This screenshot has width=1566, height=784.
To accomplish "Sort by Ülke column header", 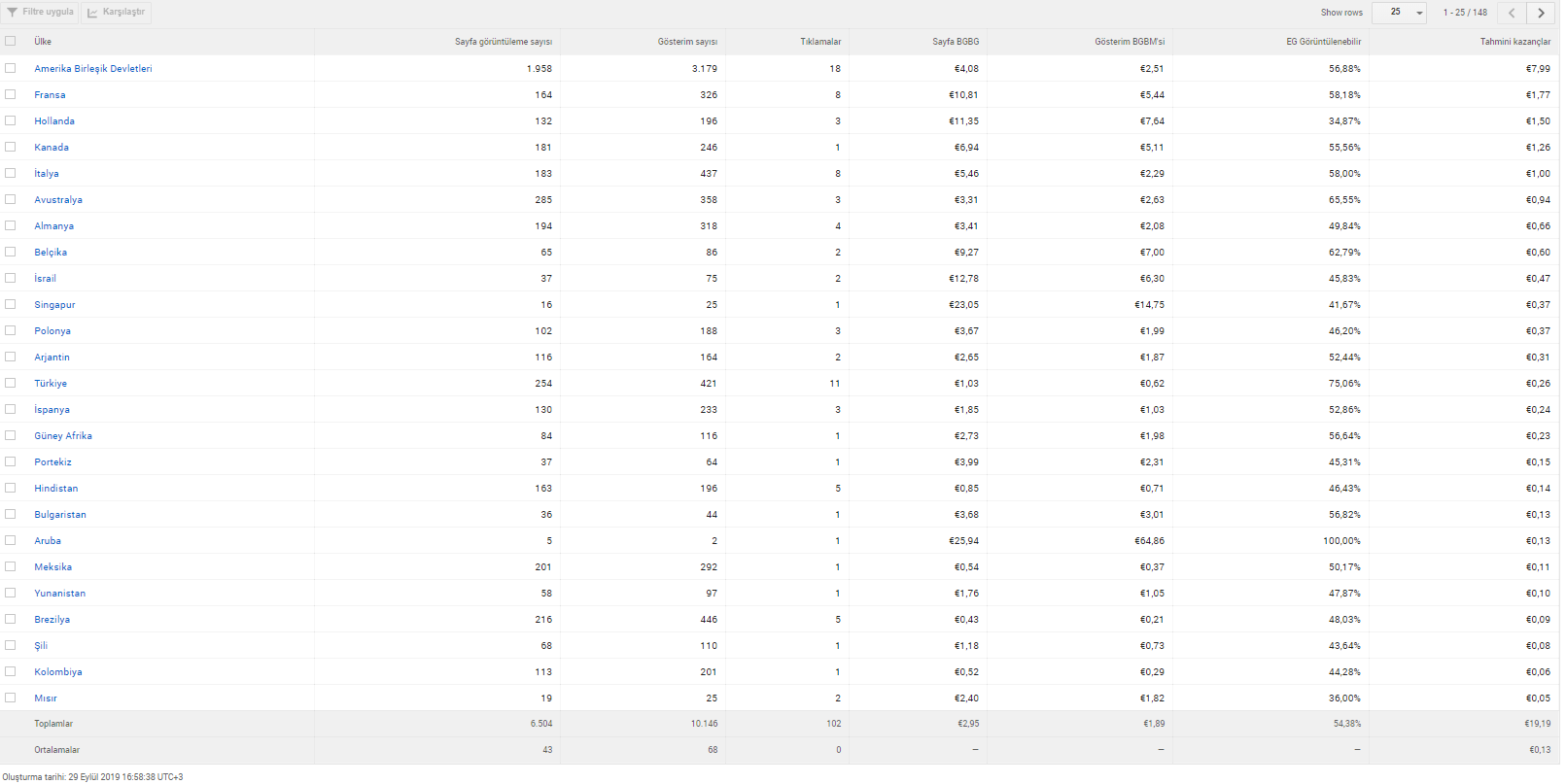I will [43, 42].
